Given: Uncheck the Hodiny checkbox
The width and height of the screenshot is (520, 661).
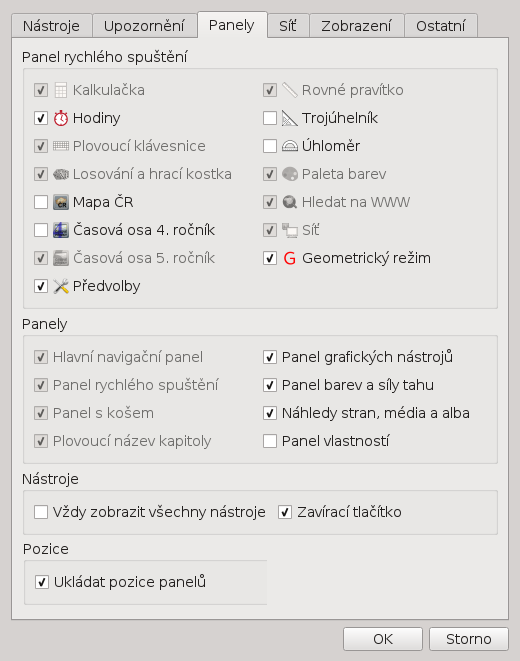Looking at the screenshot, I should (41, 118).
